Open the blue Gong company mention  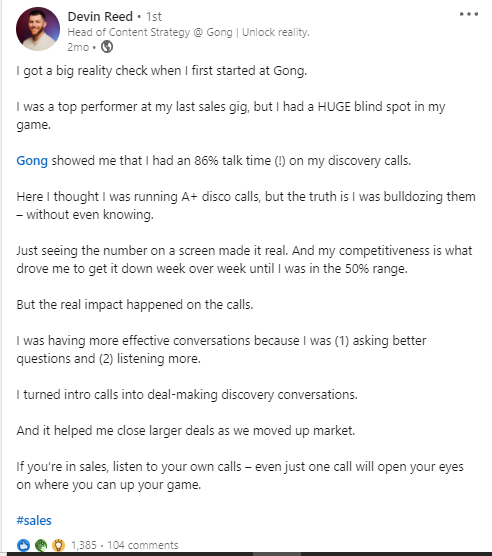coord(32,161)
